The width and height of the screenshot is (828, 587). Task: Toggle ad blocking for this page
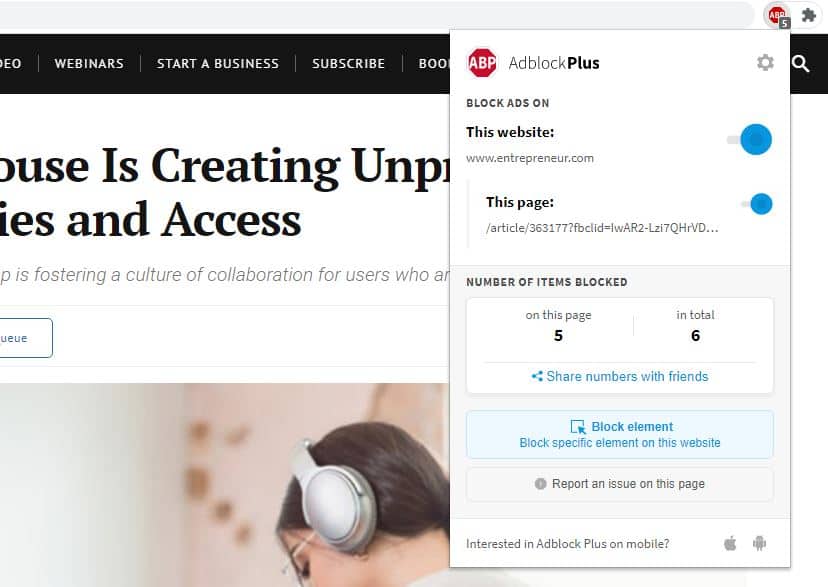coord(756,204)
